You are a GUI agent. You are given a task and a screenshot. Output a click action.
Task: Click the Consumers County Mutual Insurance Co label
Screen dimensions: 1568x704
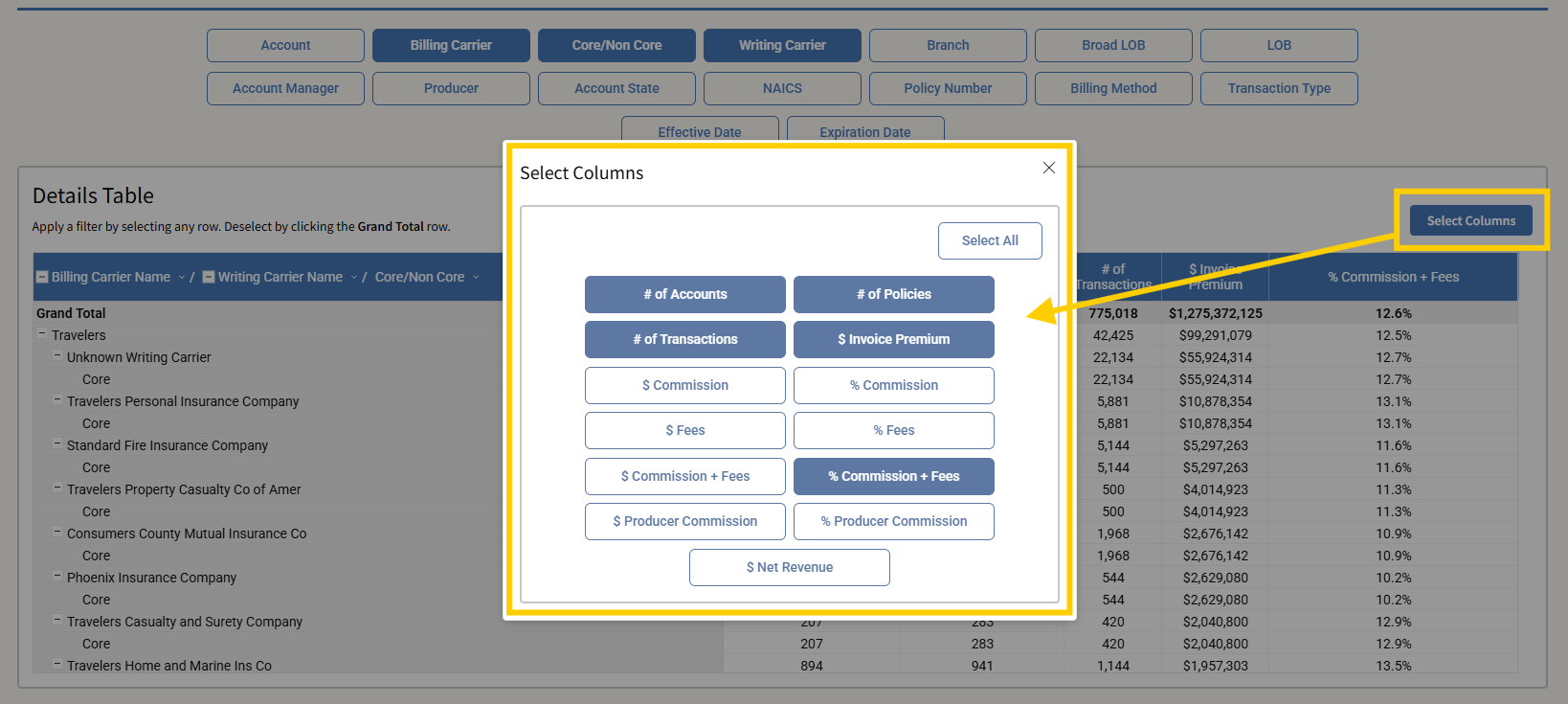187,534
